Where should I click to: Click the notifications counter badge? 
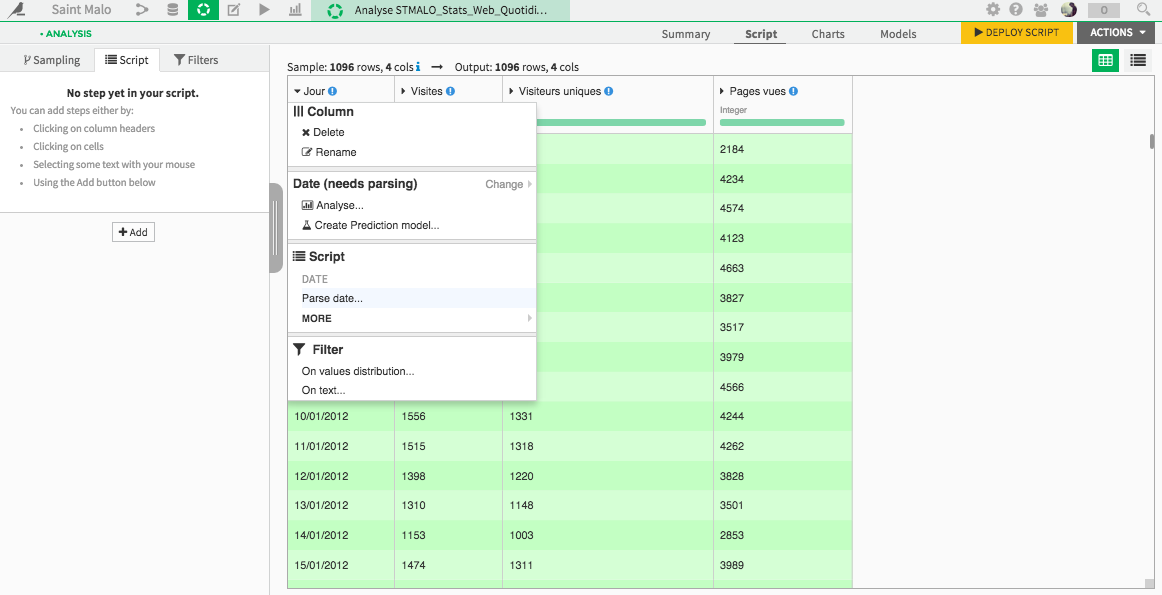(1104, 9)
